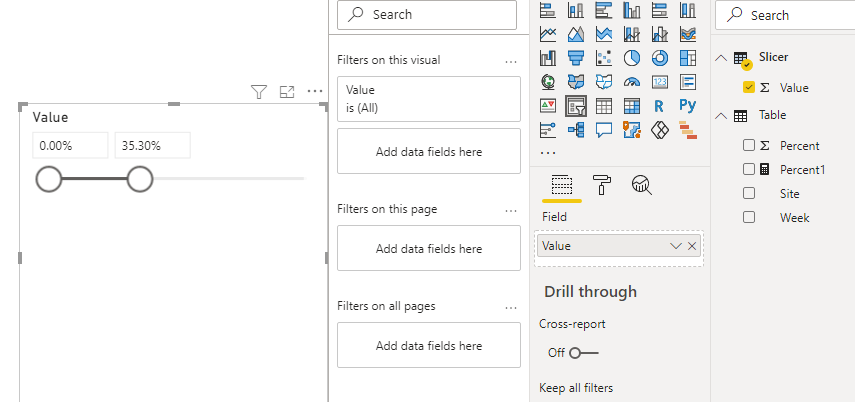Select the Multi-row card visualization

click(688, 81)
